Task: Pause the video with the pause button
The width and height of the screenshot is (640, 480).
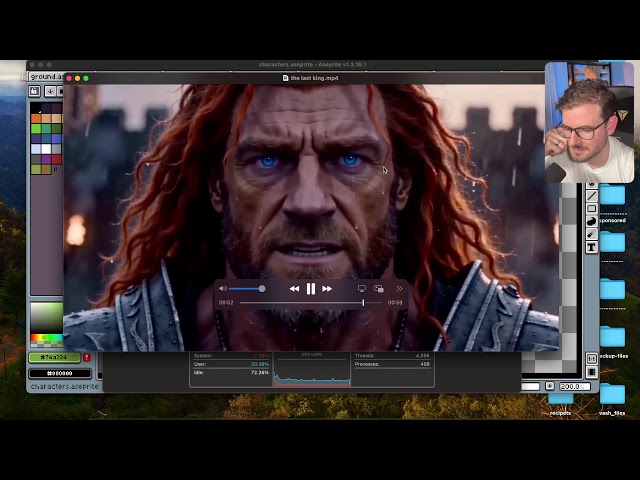Action: 311,289
